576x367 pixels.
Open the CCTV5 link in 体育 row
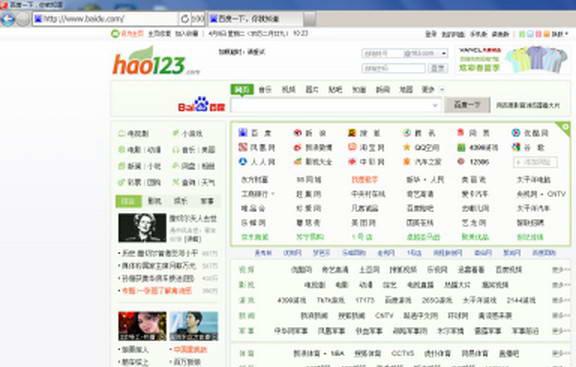(x=403, y=354)
